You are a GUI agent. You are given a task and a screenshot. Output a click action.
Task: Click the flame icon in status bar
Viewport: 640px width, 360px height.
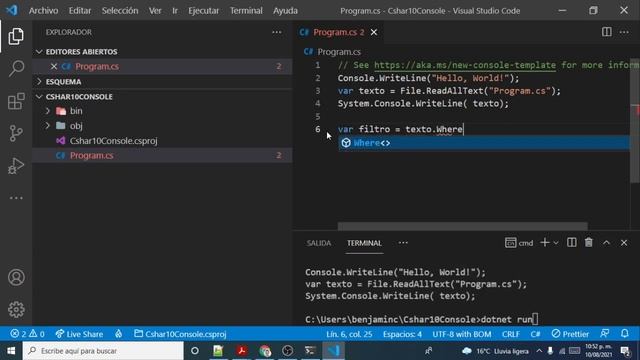(x=118, y=334)
